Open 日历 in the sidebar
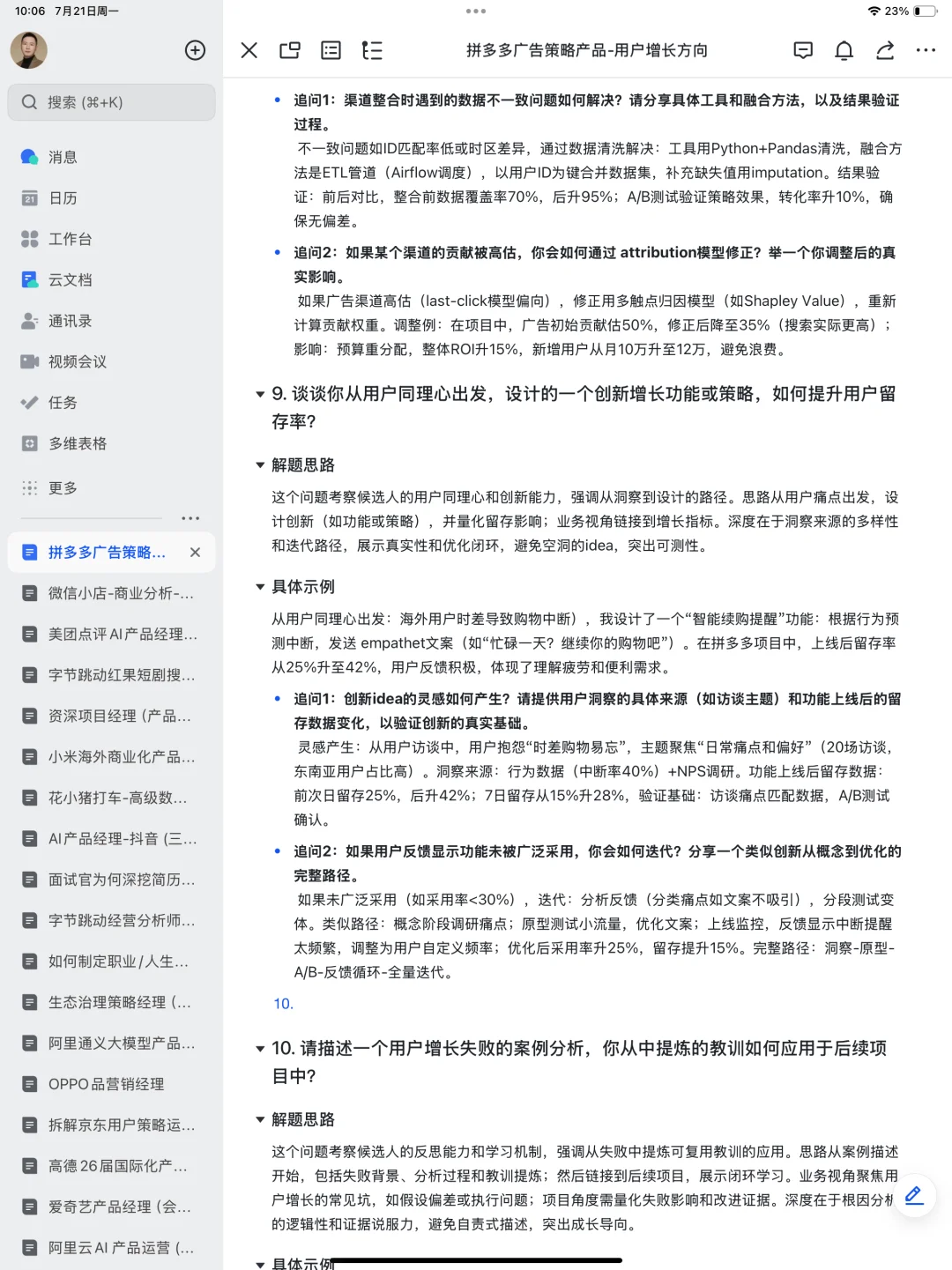Screen dimensions: 952x1270 [x=111, y=198]
